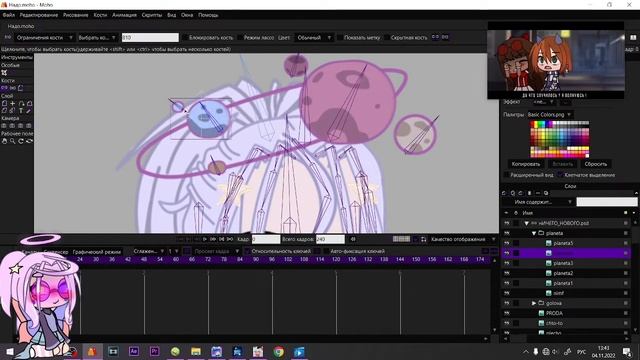This screenshot has width=640, height=360.
Task: Open the Сглажен... interpolation dropdown
Action: point(148,251)
